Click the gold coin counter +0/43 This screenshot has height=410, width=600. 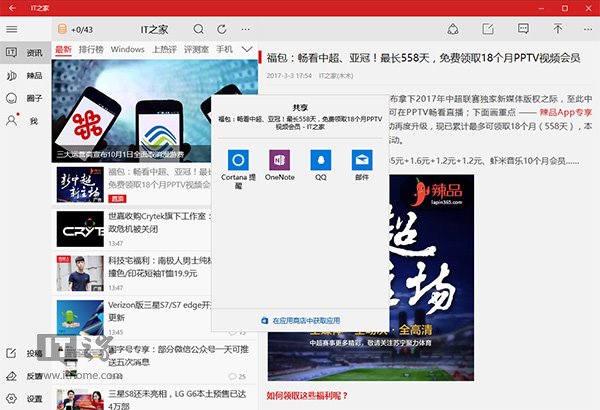pyautogui.click(x=75, y=29)
